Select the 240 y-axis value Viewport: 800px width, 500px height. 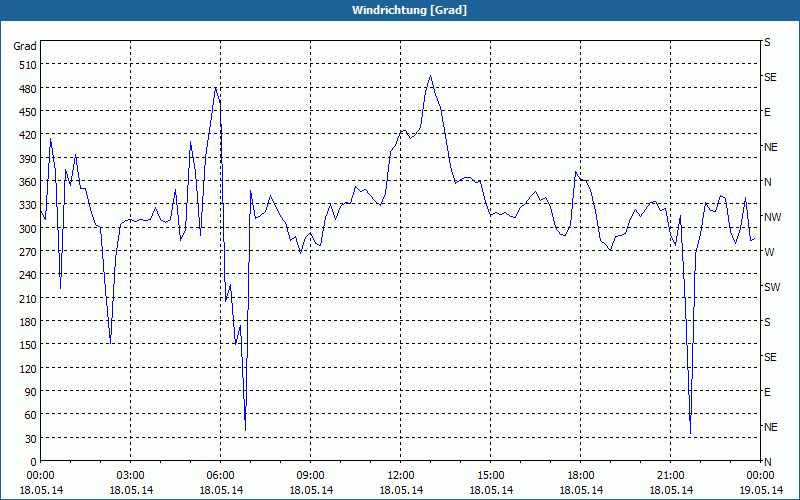pos(29,275)
